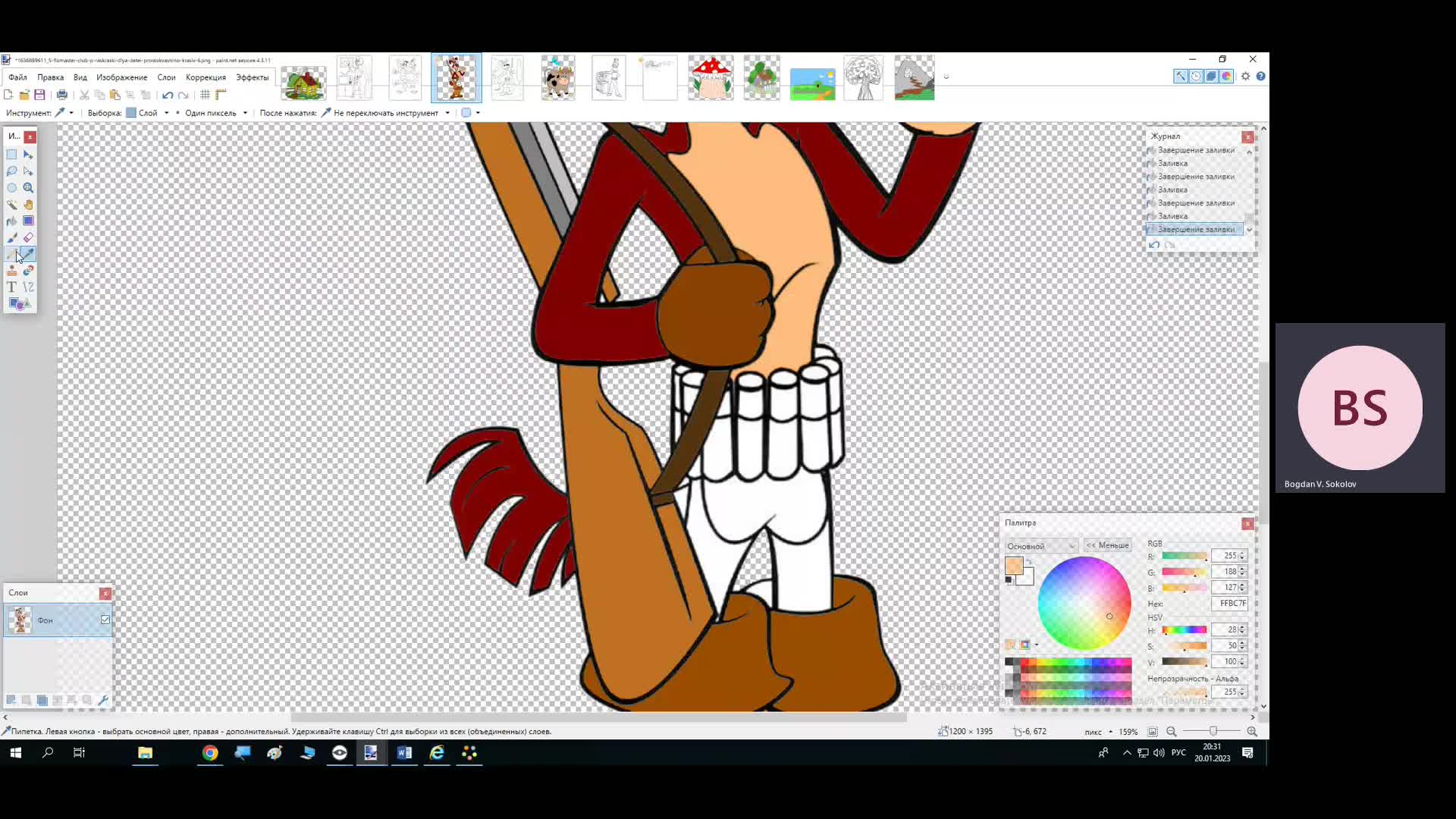Screen dimensions: 1456x819
Task: Toggle the History window button
Action: pyautogui.click(x=1196, y=76)
